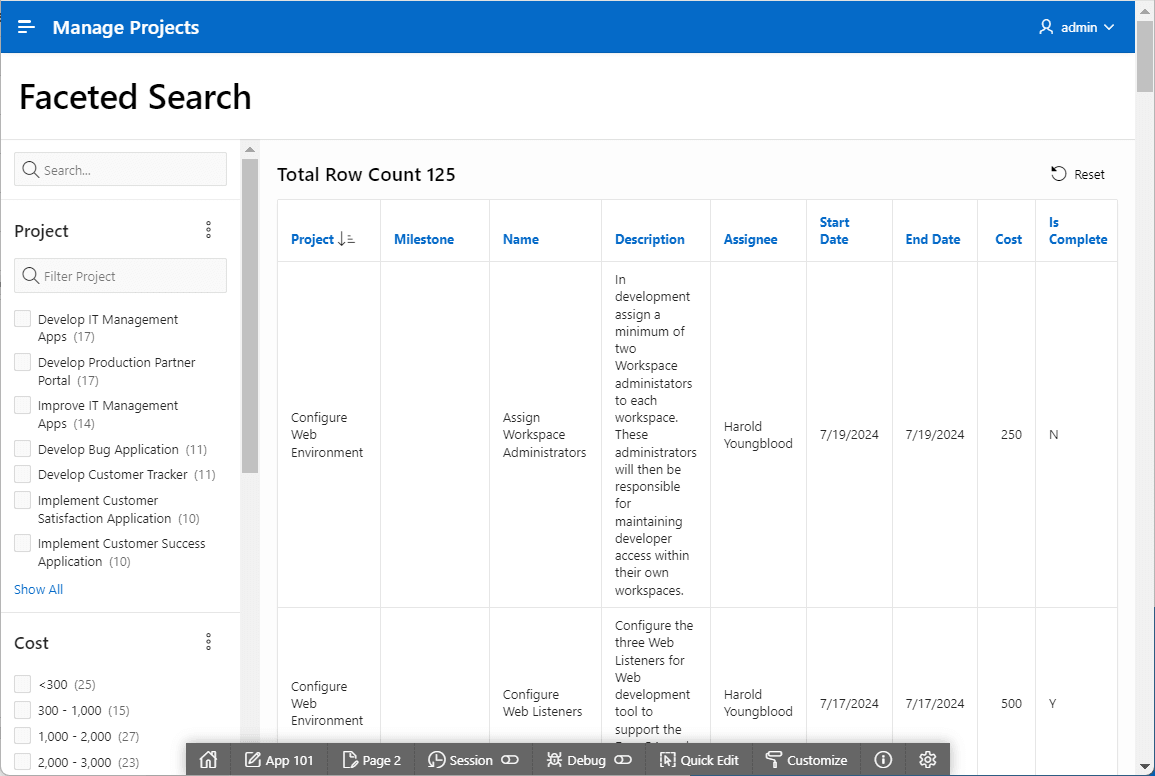Check Implement Customer Success Application facet

[23, 543]
